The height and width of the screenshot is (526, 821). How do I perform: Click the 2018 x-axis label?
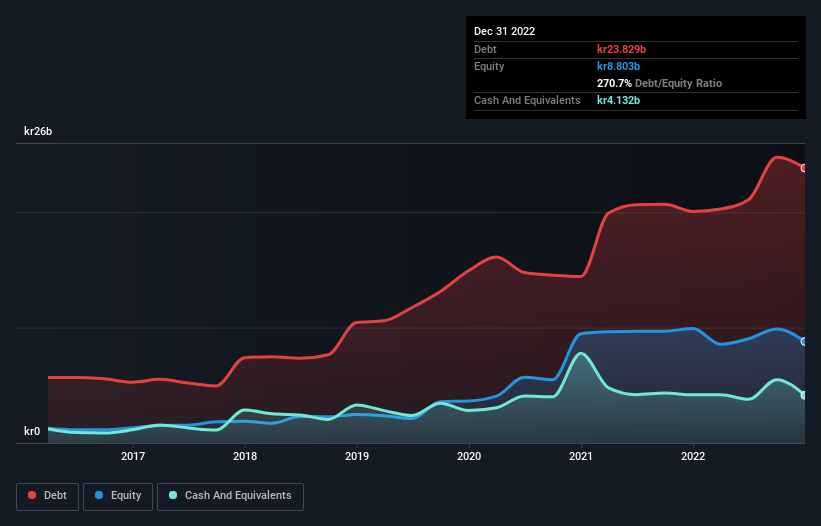(245, 456)
